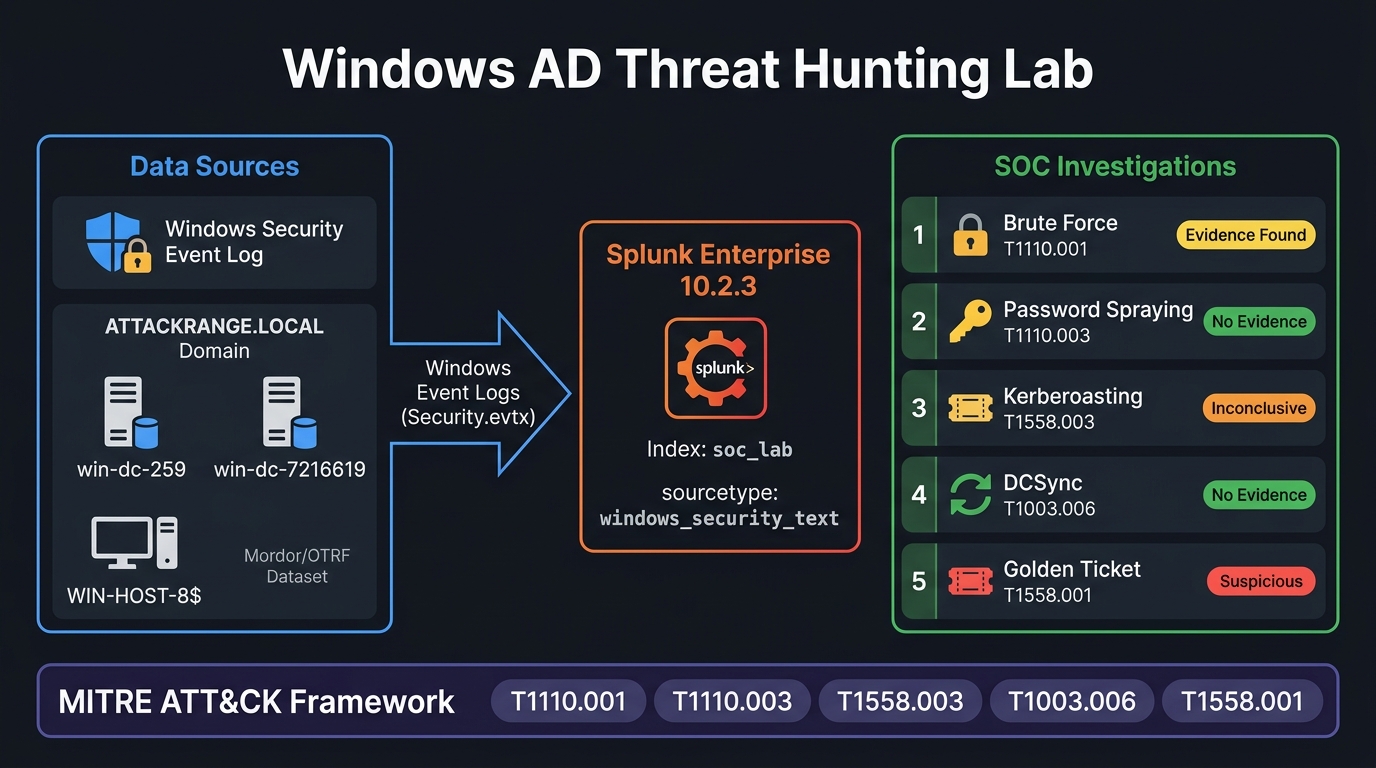Click number 1 tile of Brute Force row
This screenshot has width=1376, height=768.
(x=919, y=235)
